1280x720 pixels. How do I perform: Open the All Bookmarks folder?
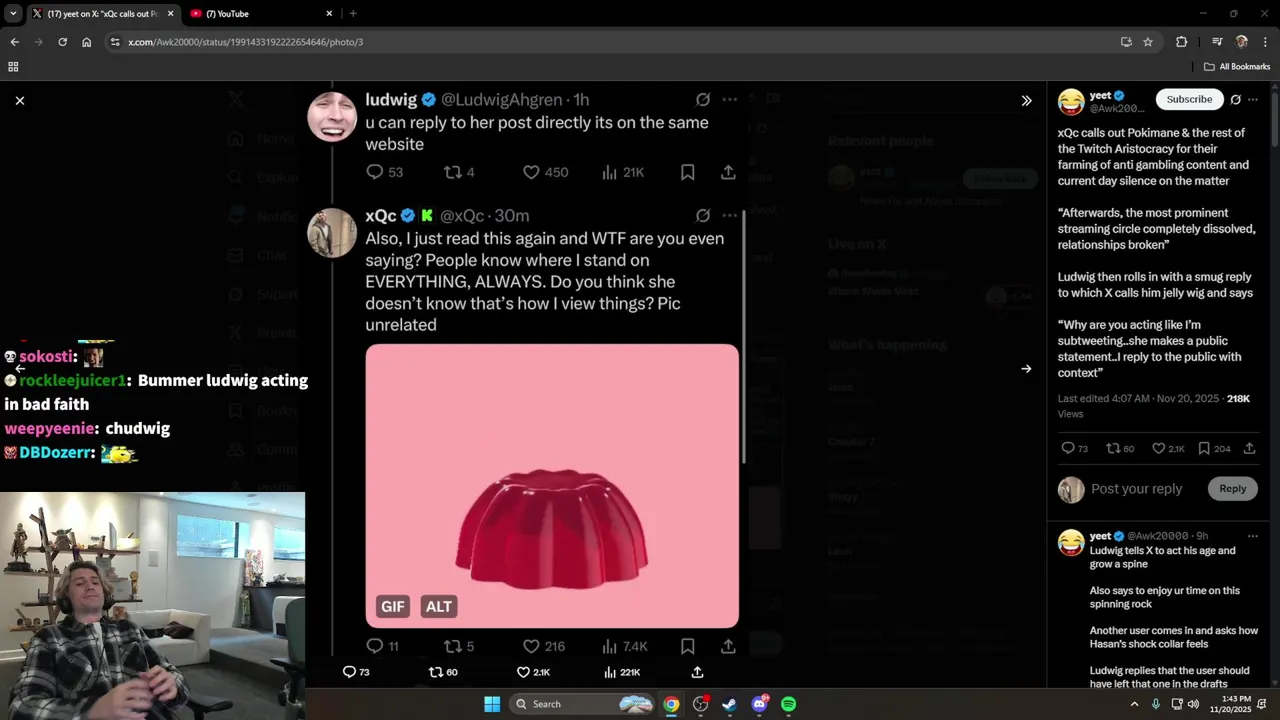[1237, 67]
